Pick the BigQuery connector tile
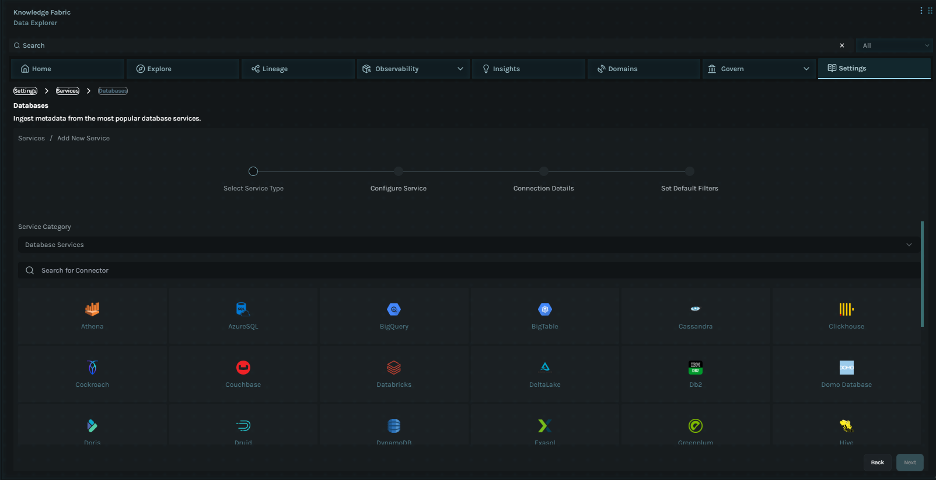Viewport: 936px width, 480px height. point(393,309)
